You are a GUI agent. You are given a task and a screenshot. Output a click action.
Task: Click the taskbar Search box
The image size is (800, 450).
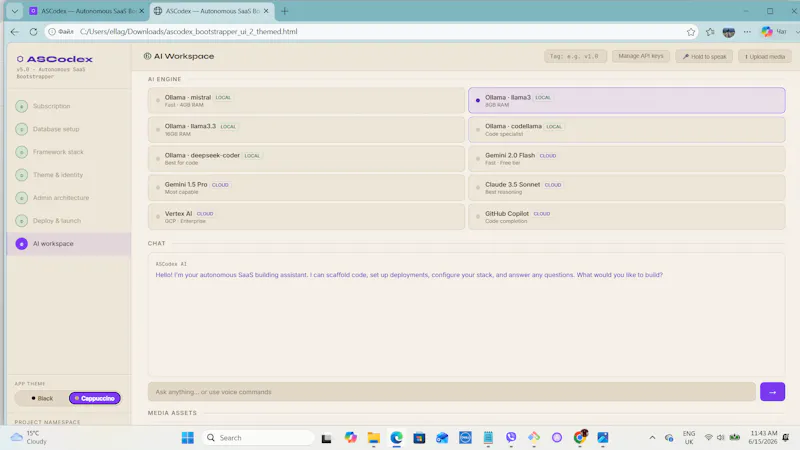pos(258,438)
